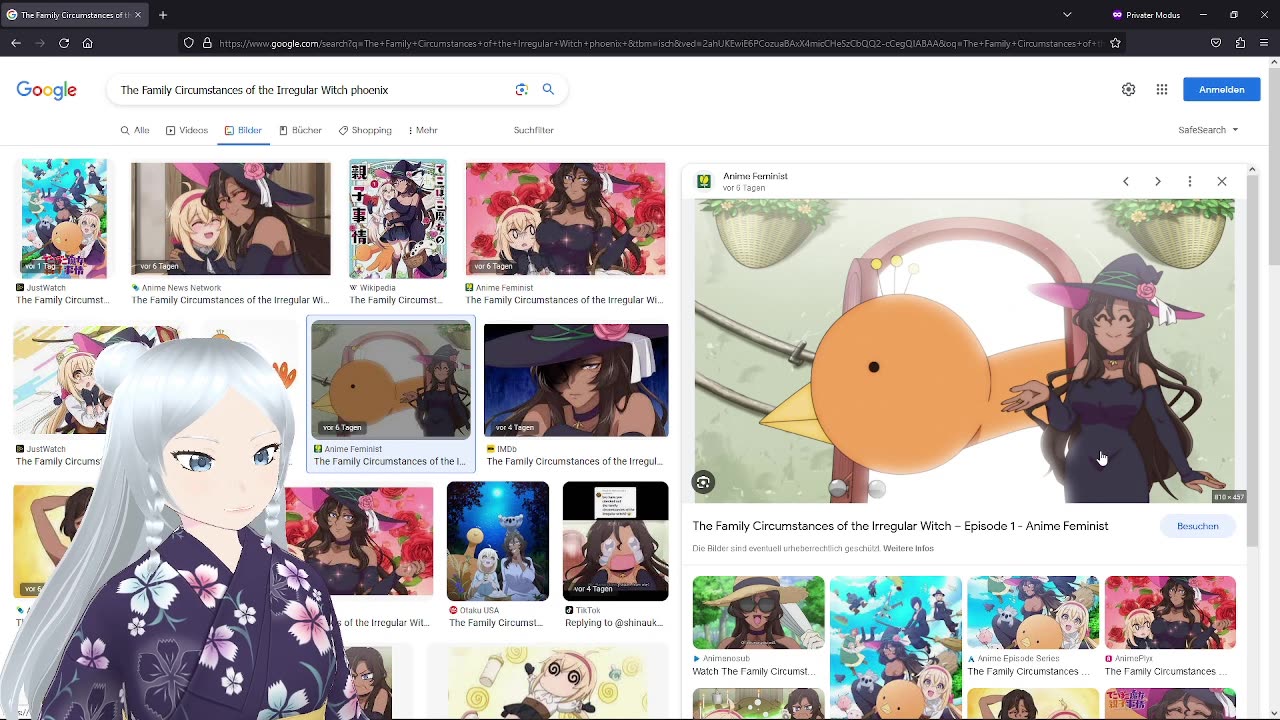Viewport: 1280px width, 720px height.
Task: Click the Besuchen visit button
Action: 1197,526
